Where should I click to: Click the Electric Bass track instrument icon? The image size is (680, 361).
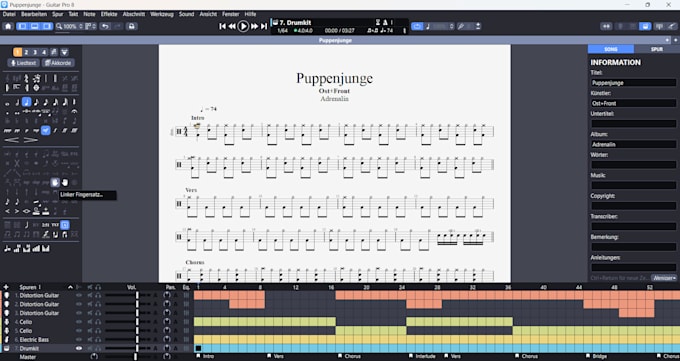[7, 339]
